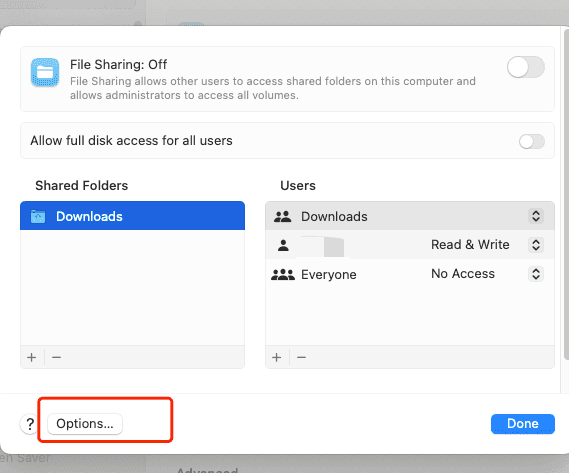
Task: Turn on the File Sharing switch
Action: (x=525, y=67)
